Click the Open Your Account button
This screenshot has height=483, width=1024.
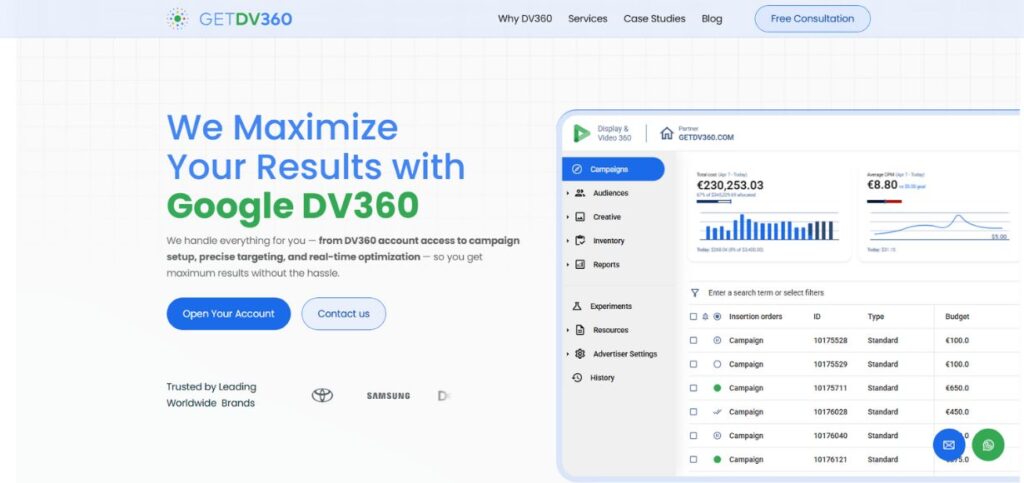coord(229,313)
